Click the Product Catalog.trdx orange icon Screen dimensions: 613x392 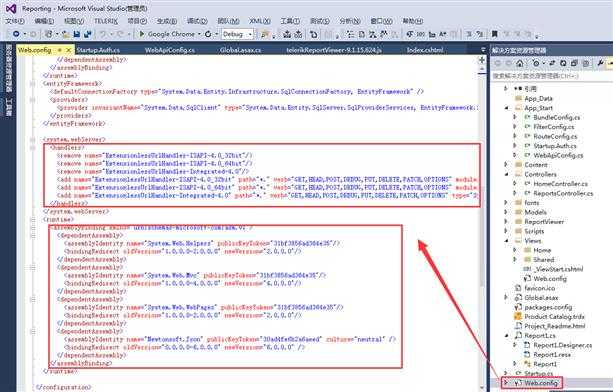[x=518, y=317]
